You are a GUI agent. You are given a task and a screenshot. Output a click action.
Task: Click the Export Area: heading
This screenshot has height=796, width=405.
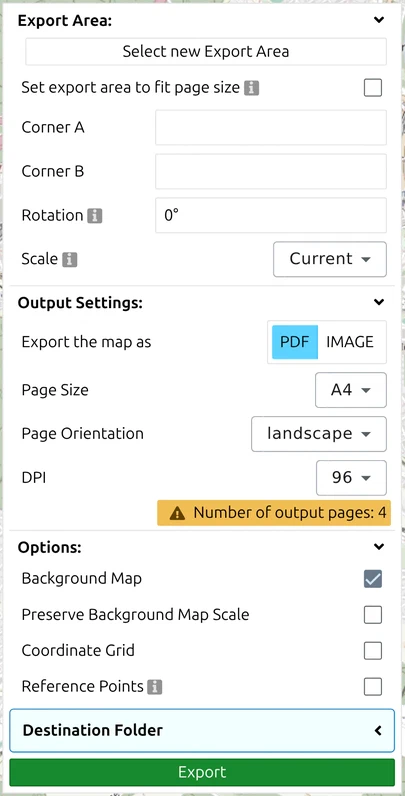click(64, 21)
